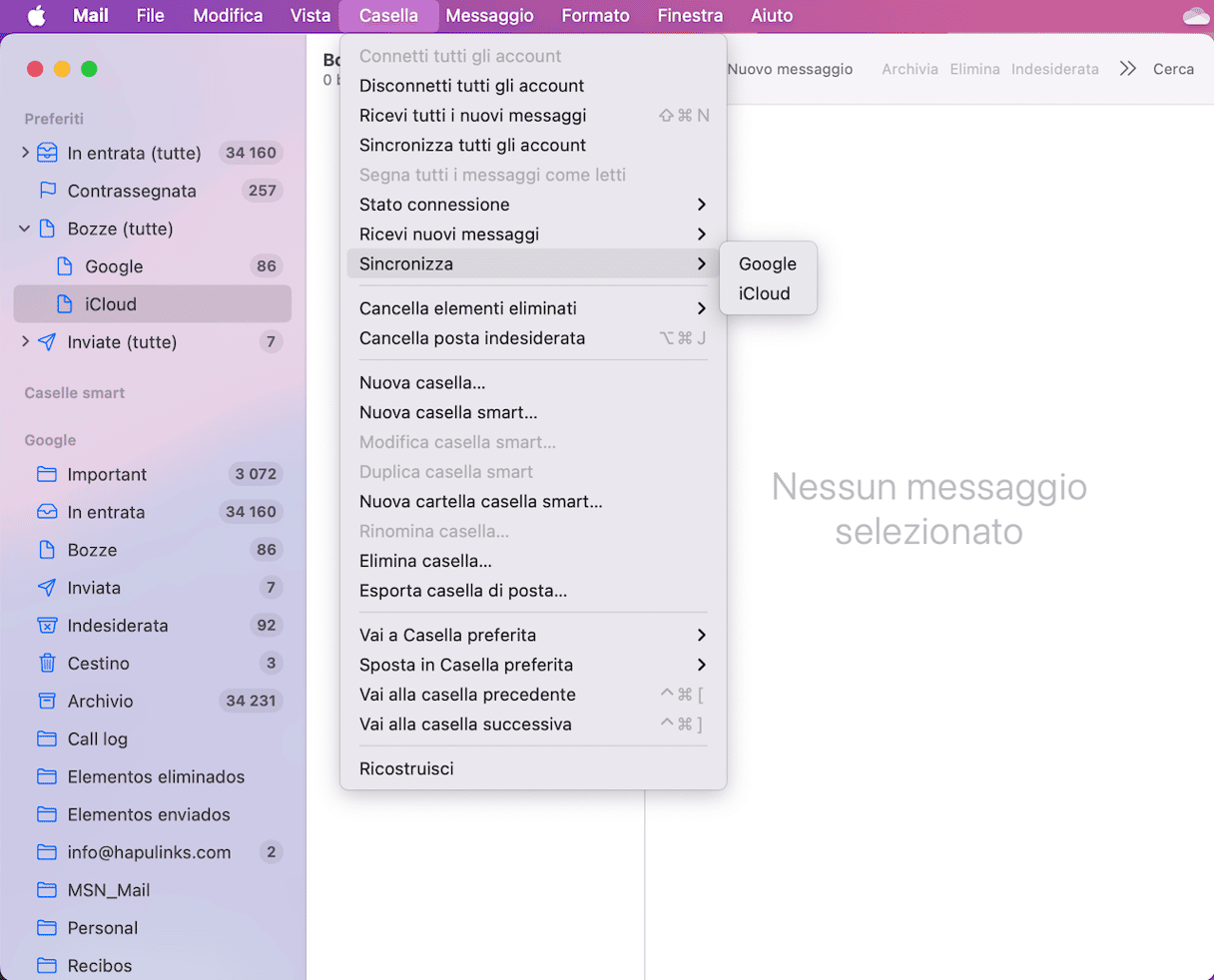Expand the Inviate (tutte) mailbox
The width and height of the screenshot is (1214, 980).
pos(25,342)
